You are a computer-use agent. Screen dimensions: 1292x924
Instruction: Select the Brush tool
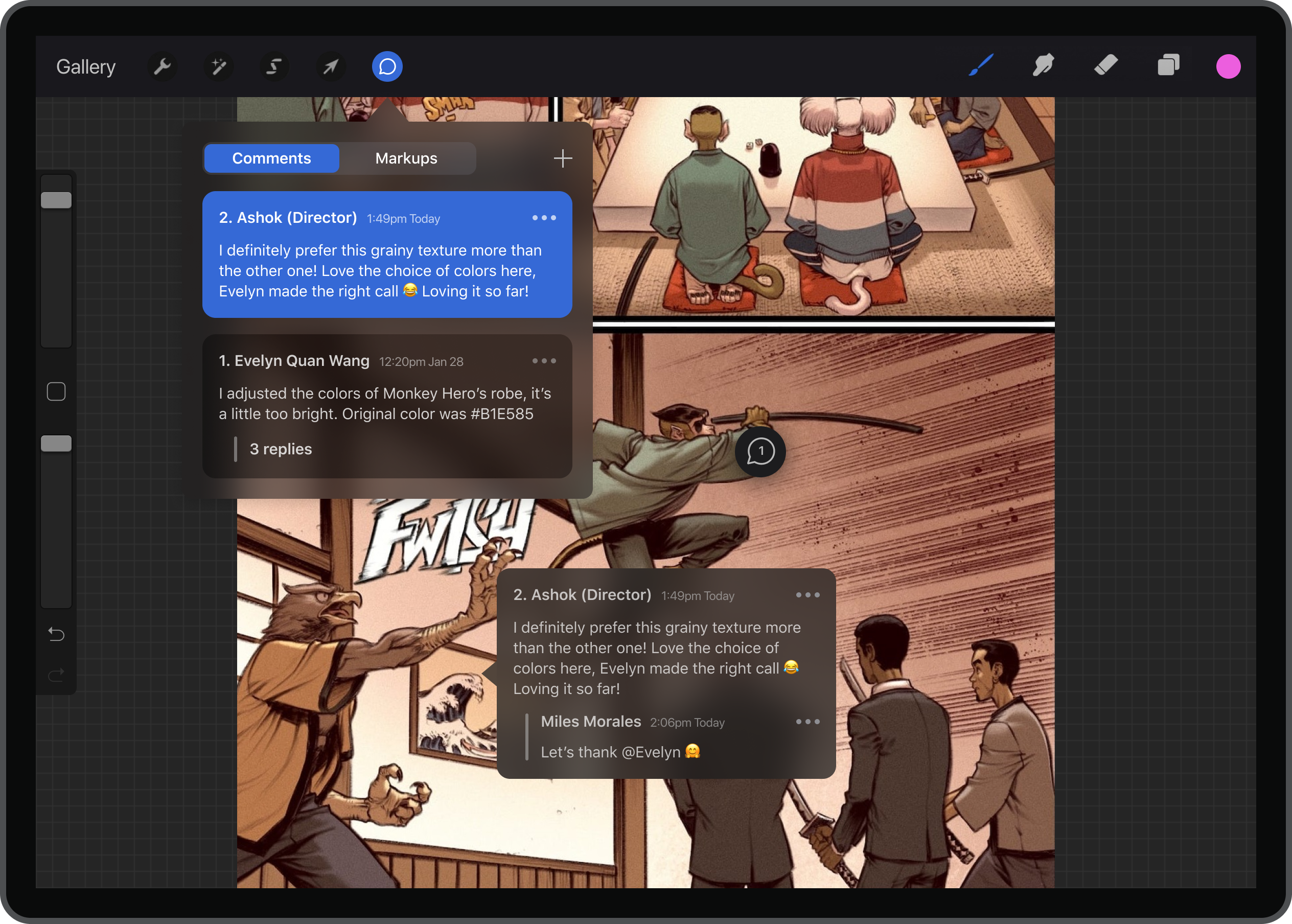[x=981, y=65]
